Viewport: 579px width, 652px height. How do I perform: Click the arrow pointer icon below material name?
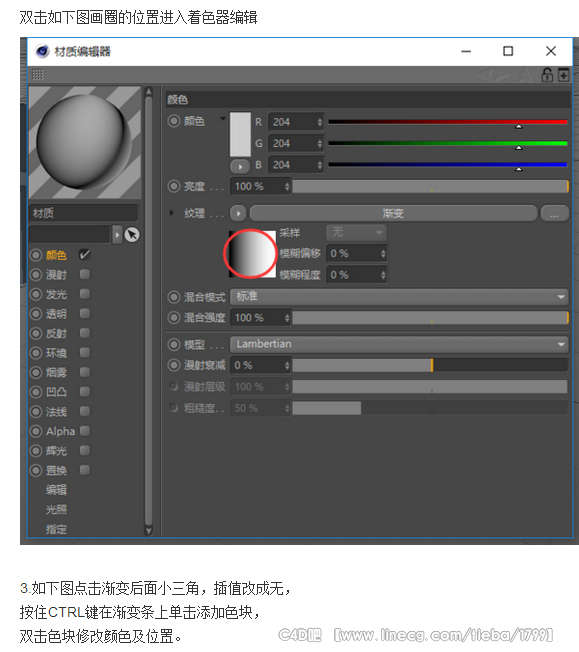[132, 235]
